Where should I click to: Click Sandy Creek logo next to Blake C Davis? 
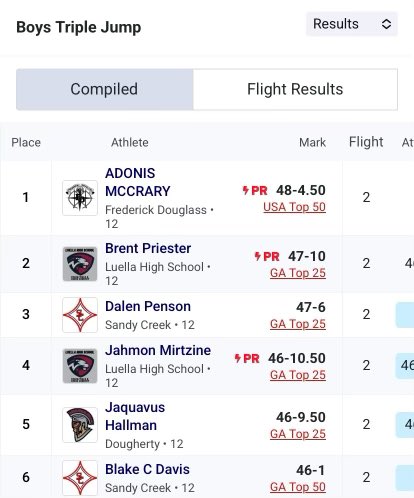[x=80, y=478]
